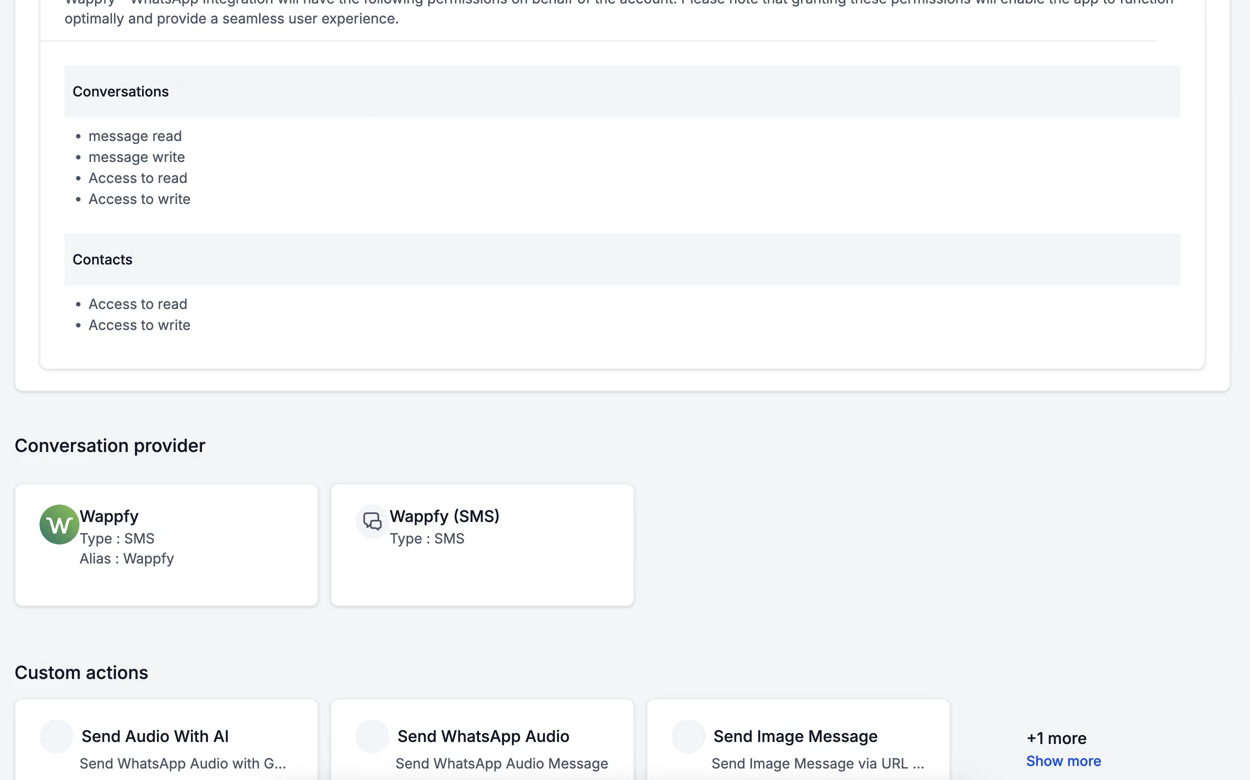Click the green Wappfy W logo icon
The height and width of the screenshot is (780, 1250).
pos(59,524)
